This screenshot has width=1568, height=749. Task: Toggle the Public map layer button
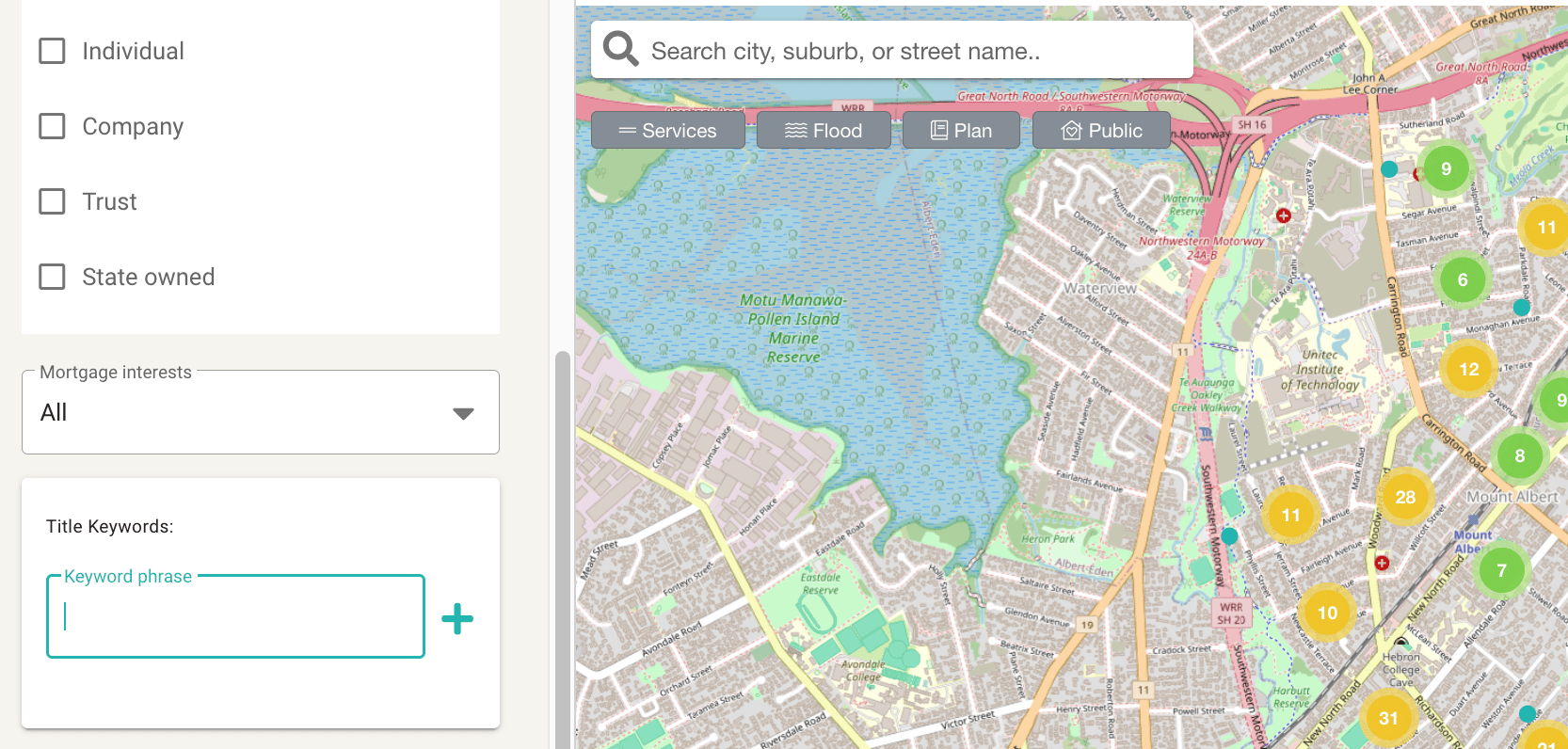(1101, 131)
